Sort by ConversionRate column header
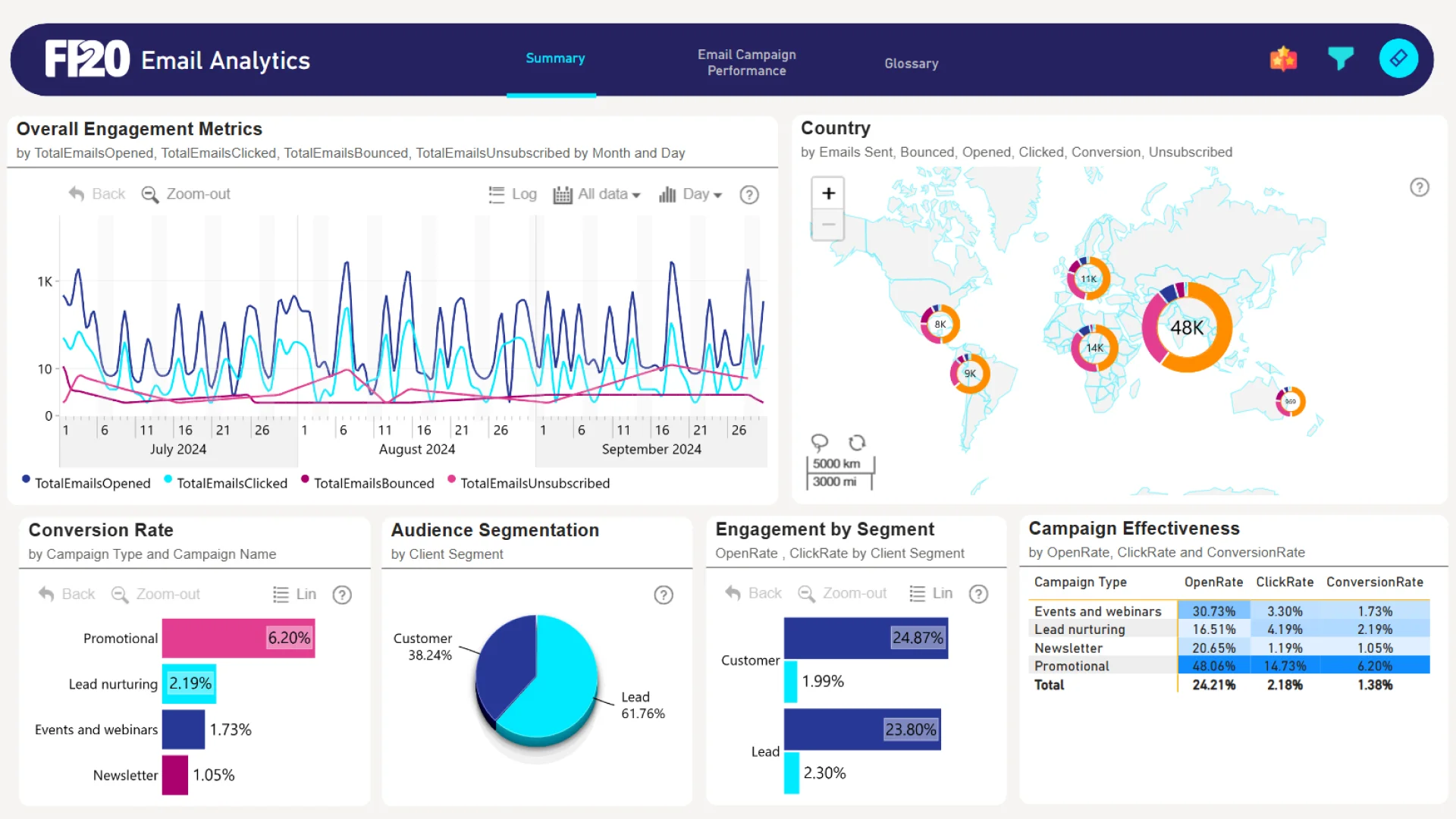This screenshot has width=1456, height=819. (x=1375, y=582)
